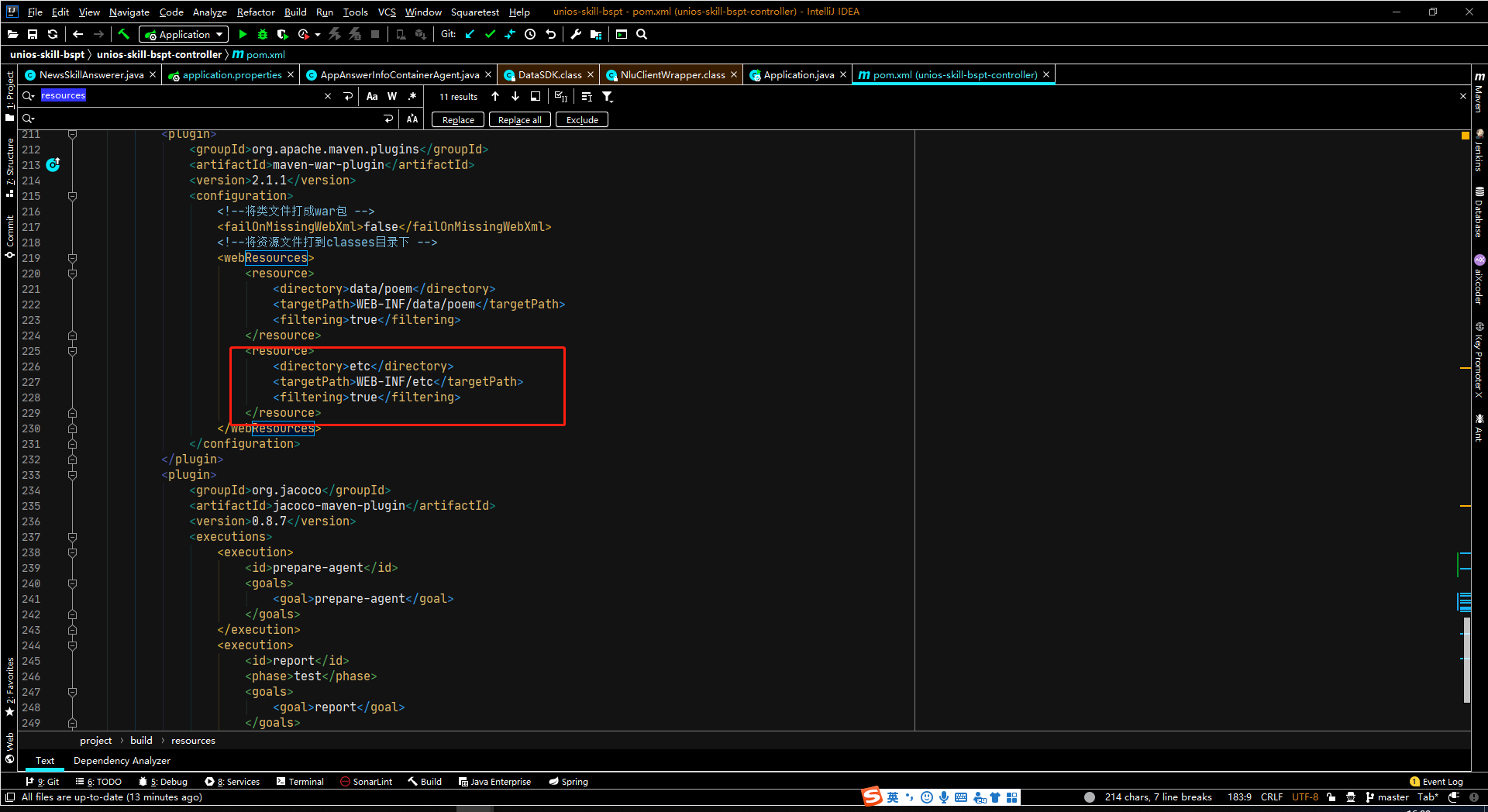Click the editor vertical scrollbar thumb
This screenshot has width=1488, height=812.
[1466, 659]
